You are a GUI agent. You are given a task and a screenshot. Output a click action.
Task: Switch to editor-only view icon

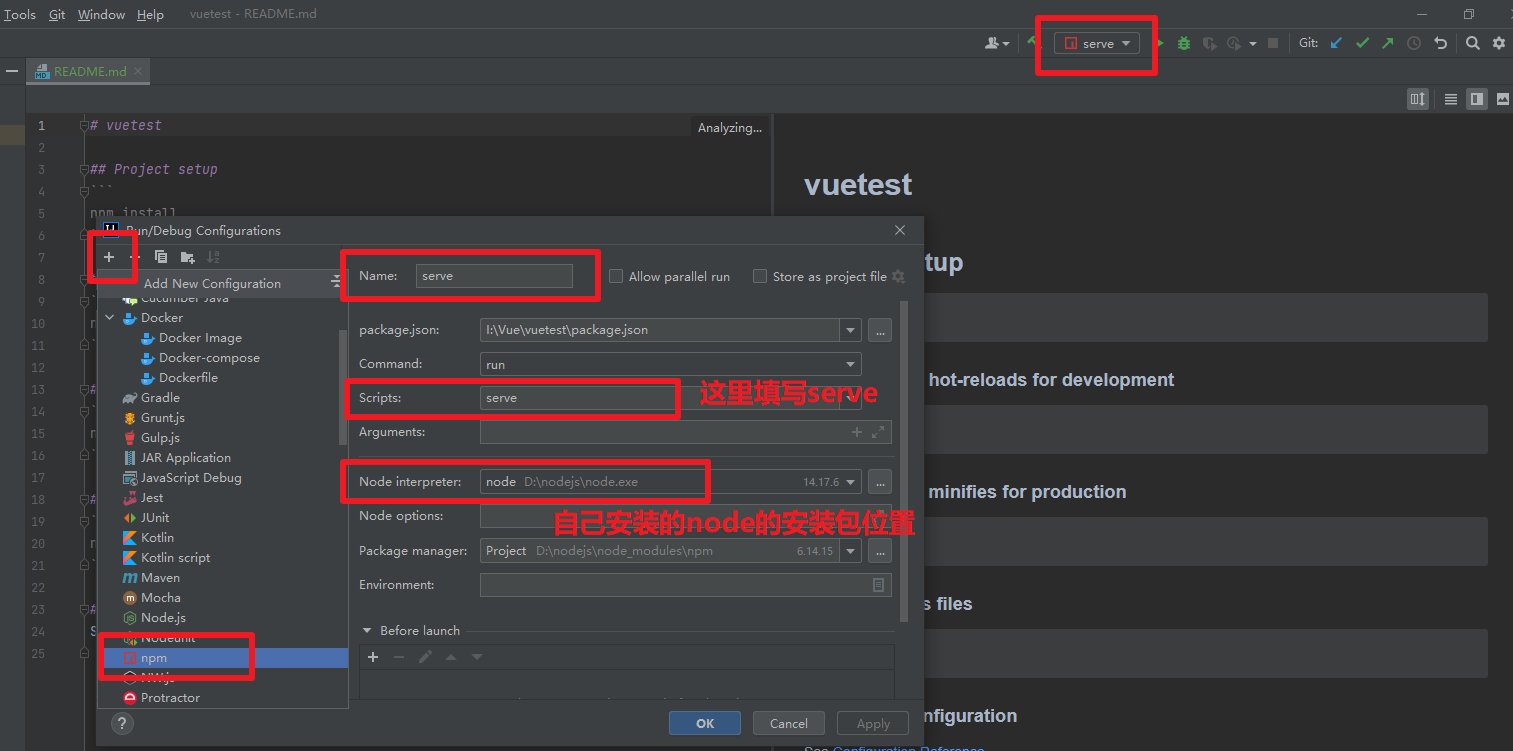pos(1451,98)
